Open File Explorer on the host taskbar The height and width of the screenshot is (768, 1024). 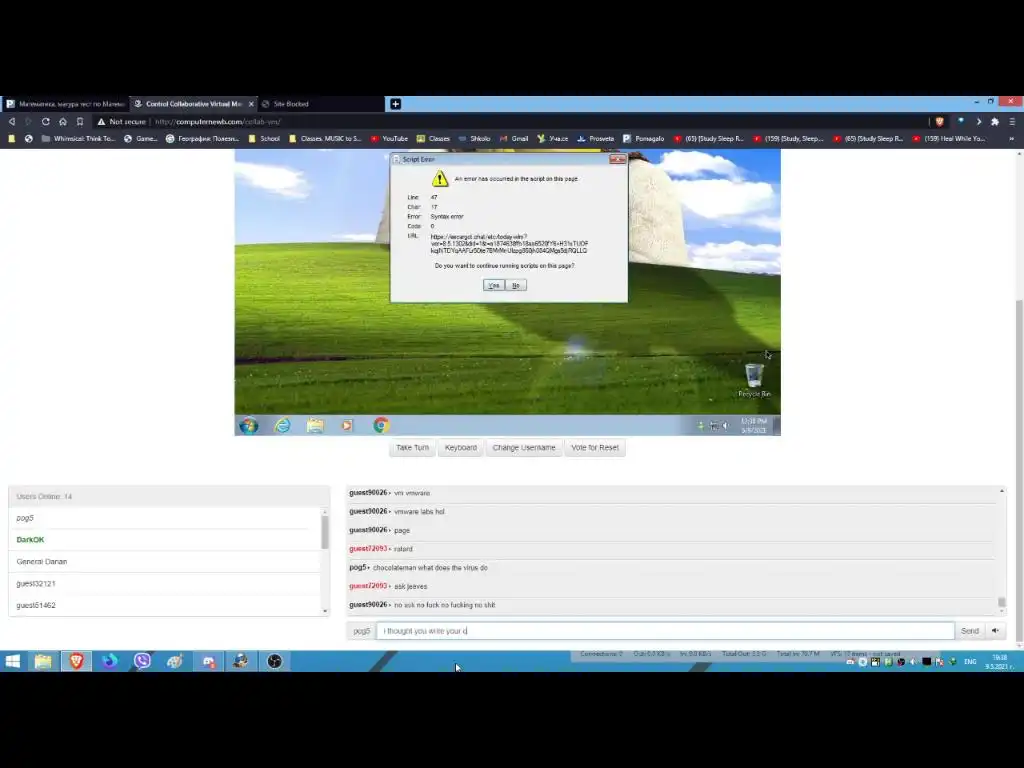coord(43,661)
